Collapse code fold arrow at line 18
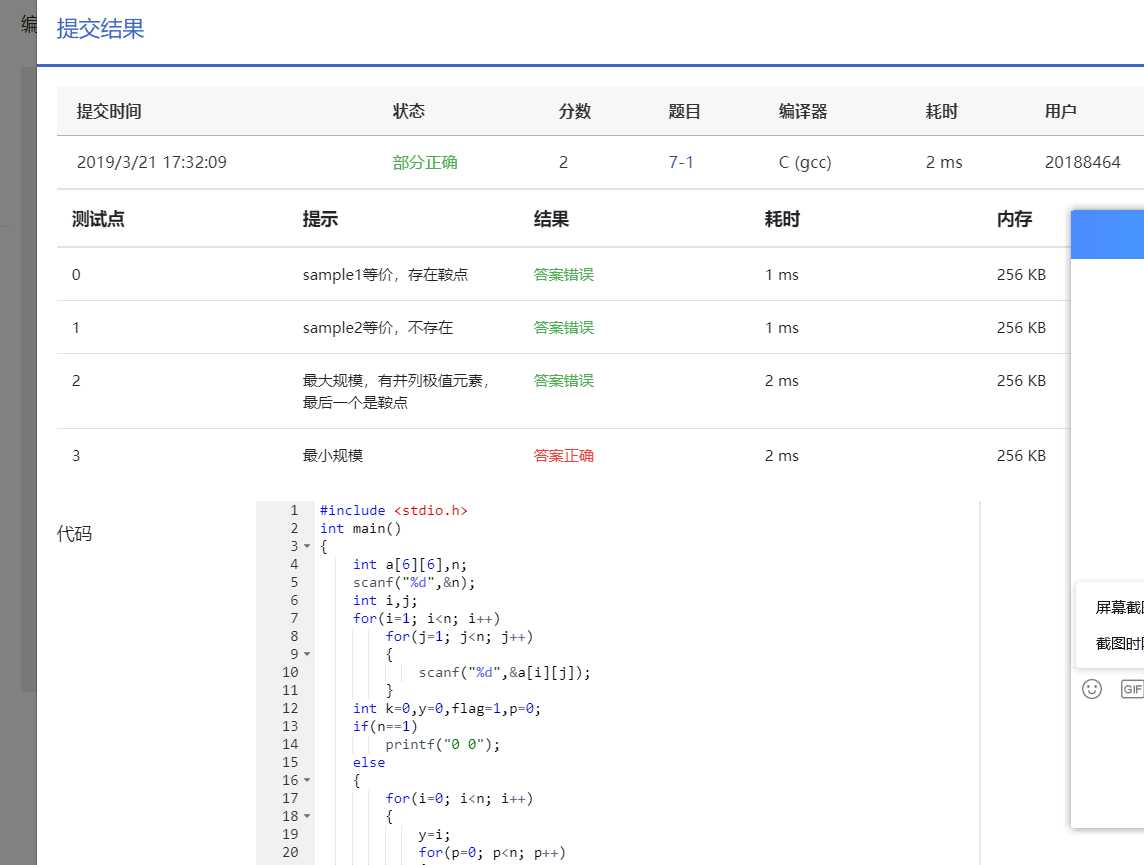This screenshot has height=865, width=1144. [x=307, y=816]
